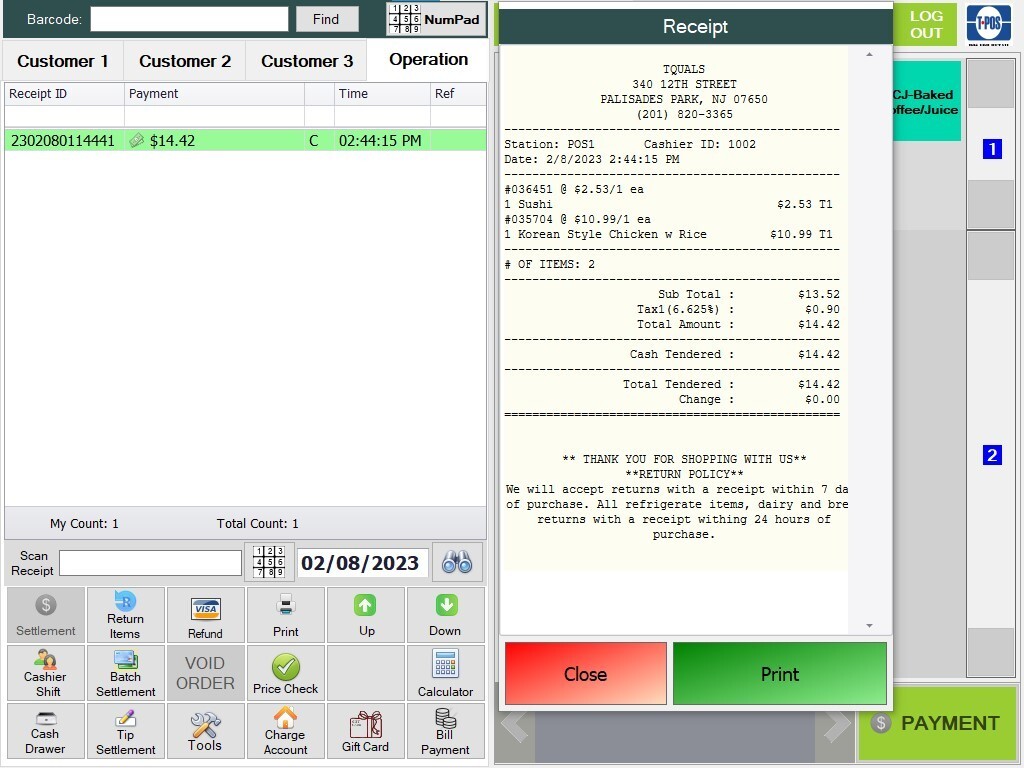The width and height of the screenshot is (1024, 768).
Task: Open the keypad icon beside Scan Receipt
Action: coord(269,562)
